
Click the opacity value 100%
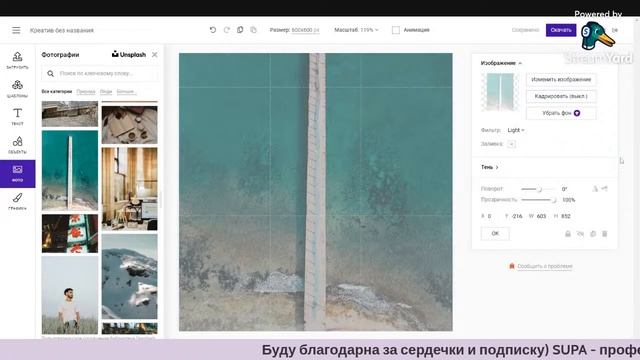(569, 200)
